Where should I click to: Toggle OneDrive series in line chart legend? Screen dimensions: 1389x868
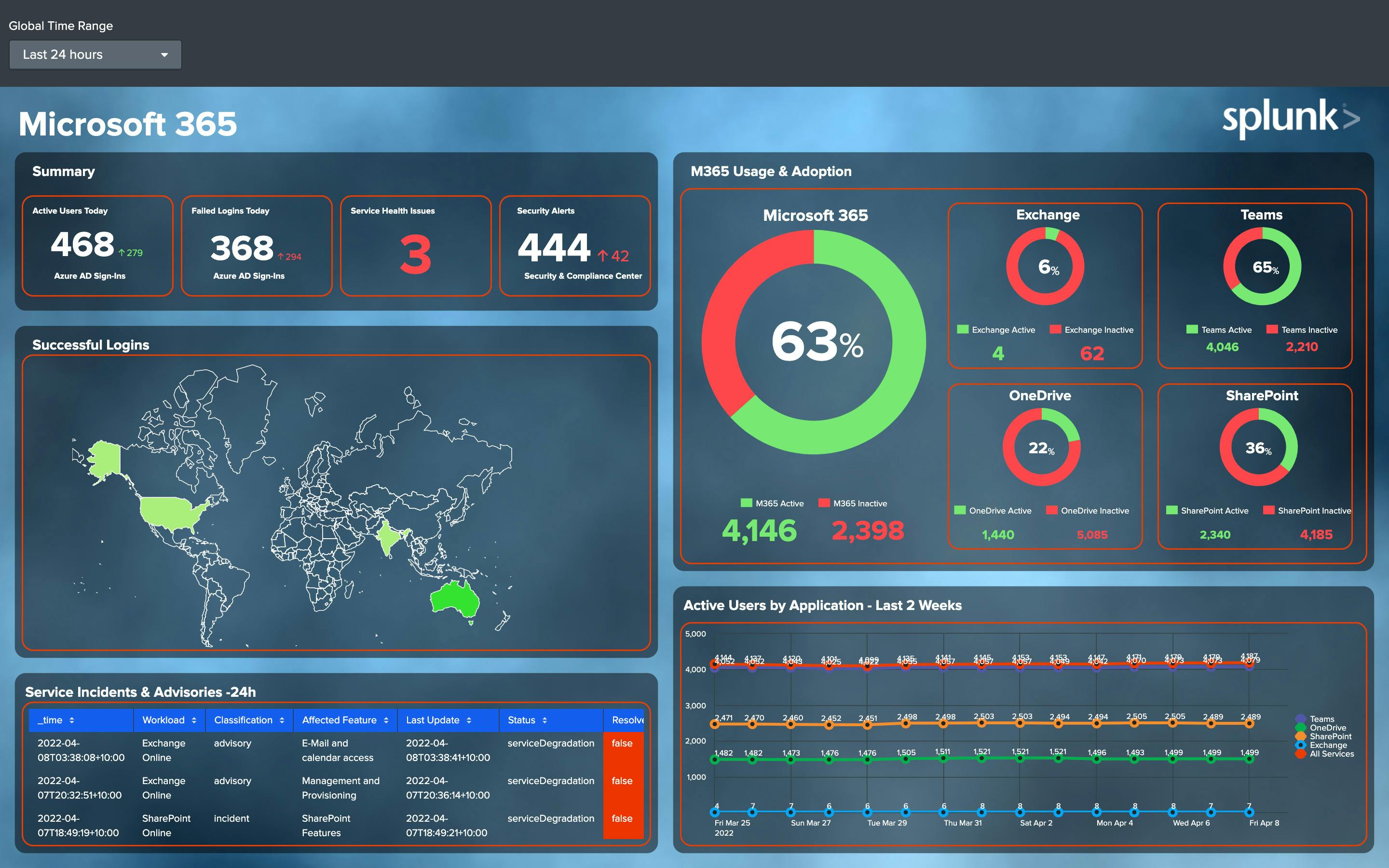[1321, 727]
